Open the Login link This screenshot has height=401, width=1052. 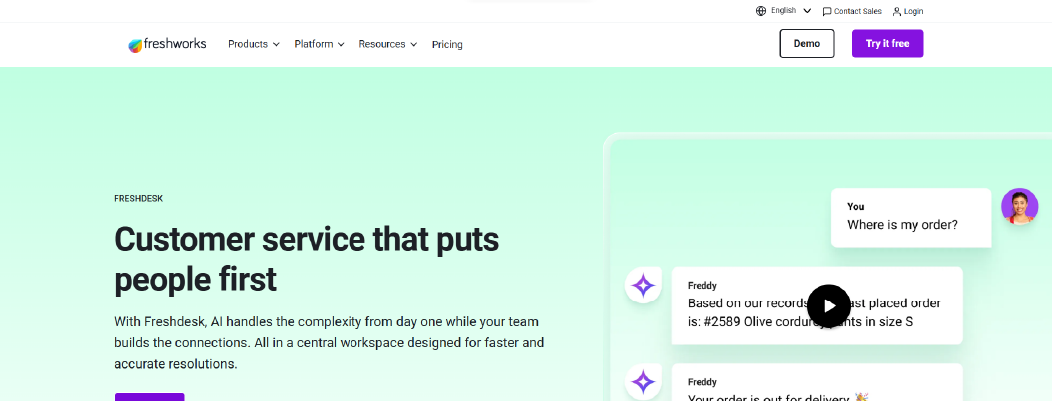point(908,11)
